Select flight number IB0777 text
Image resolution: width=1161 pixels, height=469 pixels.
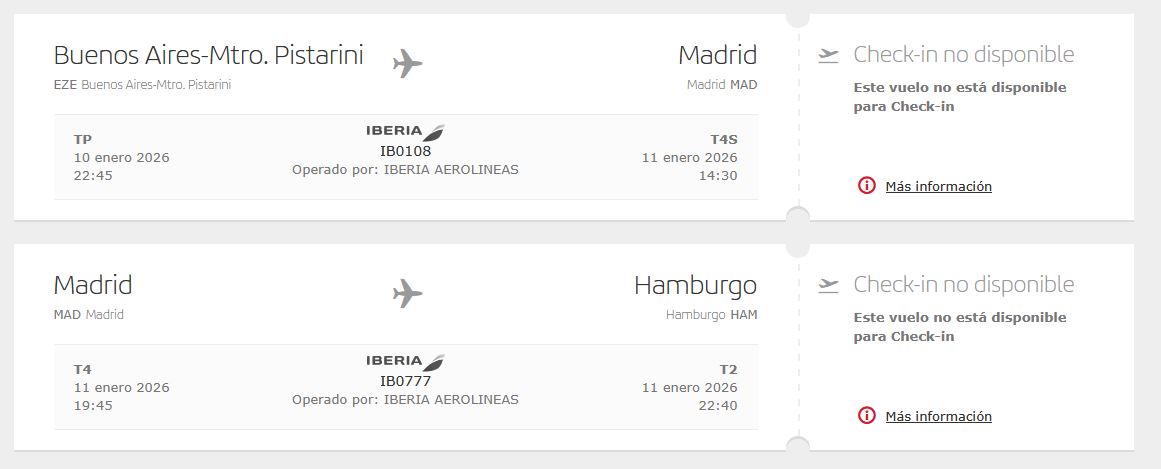pyautogui.click(x=405, y=381)
